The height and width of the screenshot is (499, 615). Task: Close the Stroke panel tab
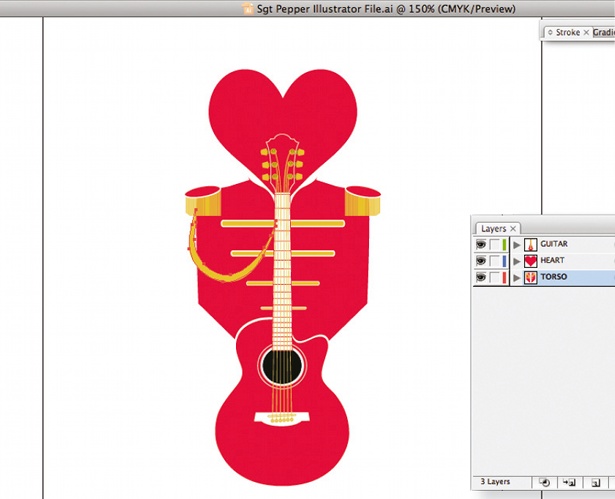click(586, 33)
